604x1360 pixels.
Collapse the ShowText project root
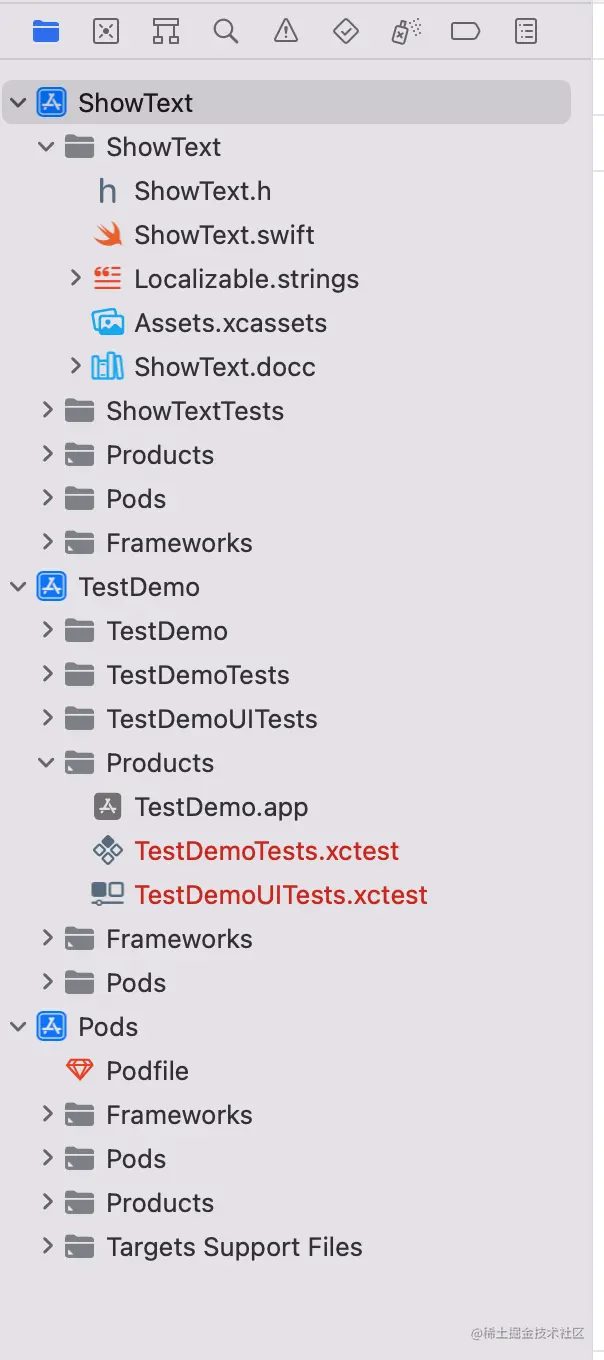pos(19,103)
